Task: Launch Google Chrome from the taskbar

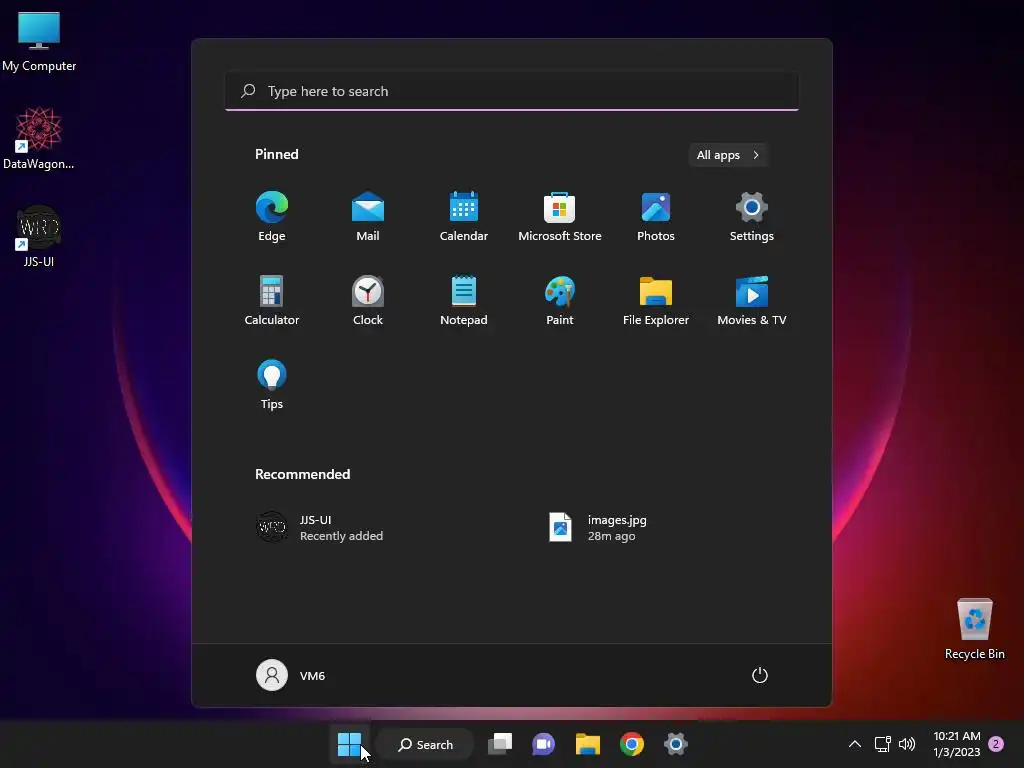Action: [x=632, y=744]
